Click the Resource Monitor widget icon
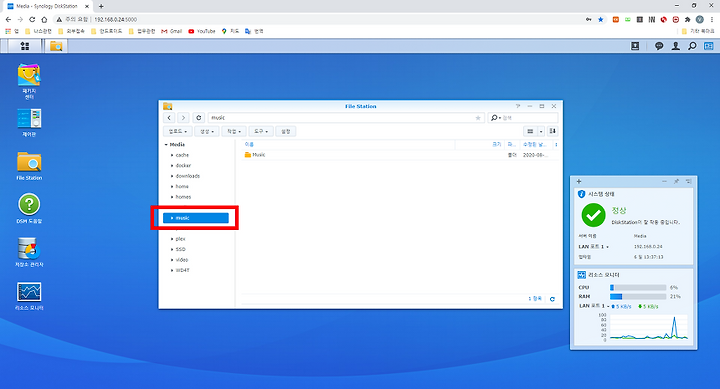The height and width of the screenshot is (389, 720). (581, 275)
